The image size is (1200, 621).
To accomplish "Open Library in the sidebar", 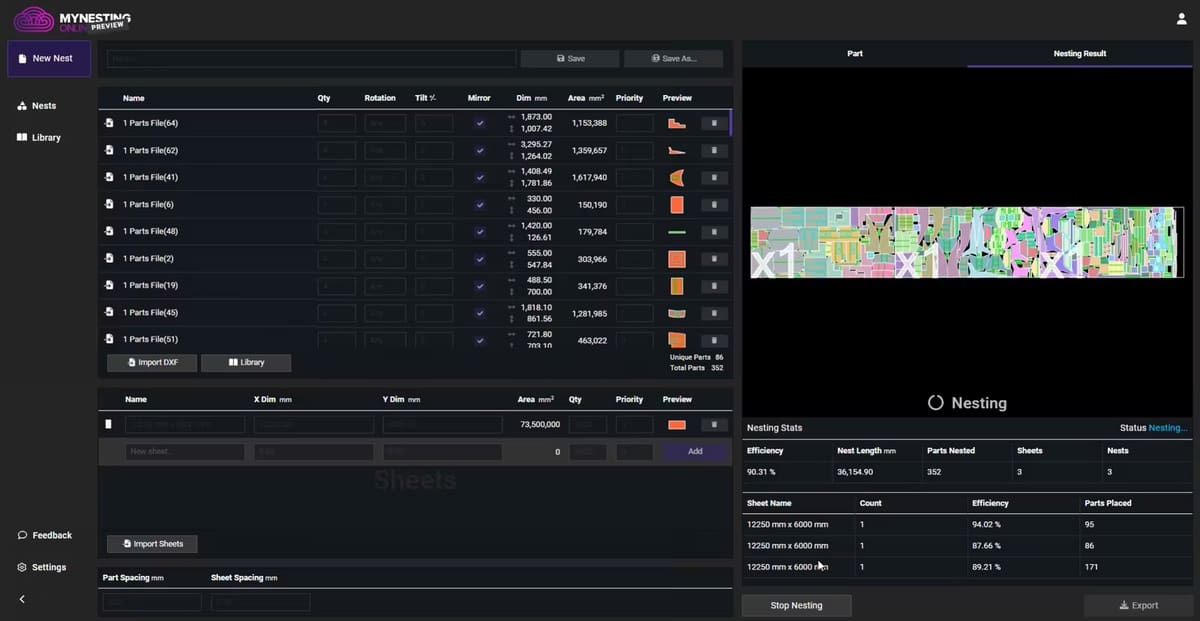I will (x=39, y=137).
